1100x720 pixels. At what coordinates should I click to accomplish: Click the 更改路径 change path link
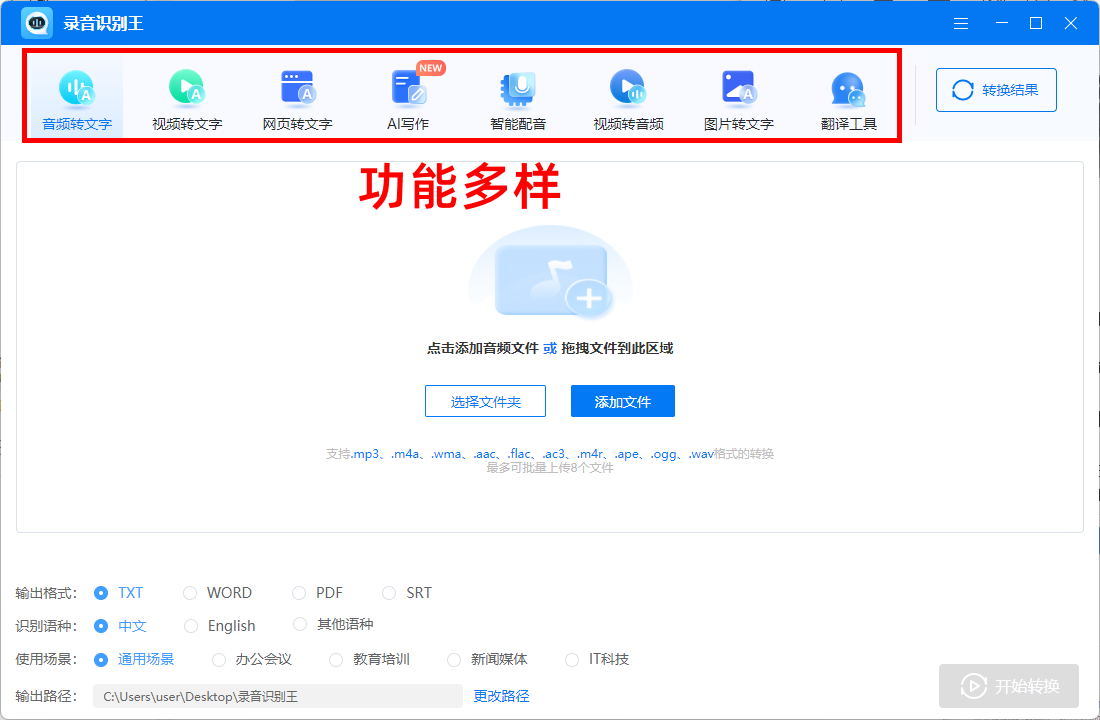pyautogui.click(x=500, y=695)
